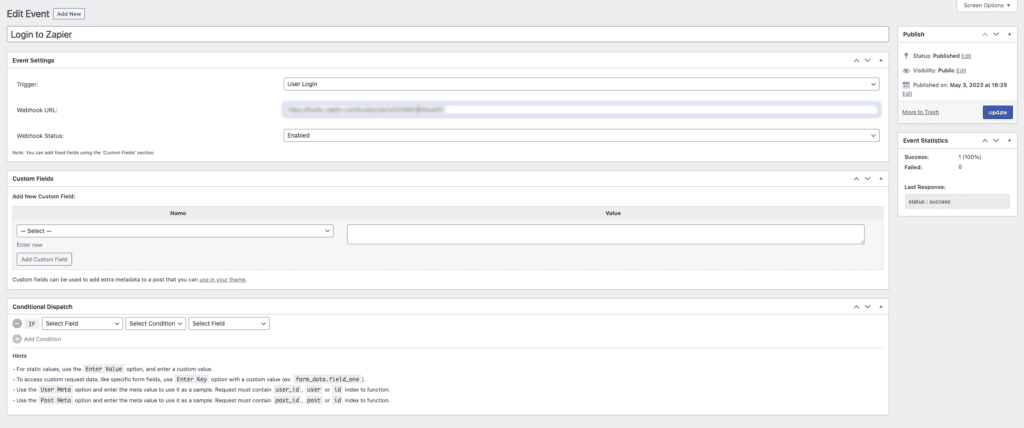Move Conditional Dispatch panel down
Image resolution: width=1024 pixels, height=428 pixels.
pos(867,306)
